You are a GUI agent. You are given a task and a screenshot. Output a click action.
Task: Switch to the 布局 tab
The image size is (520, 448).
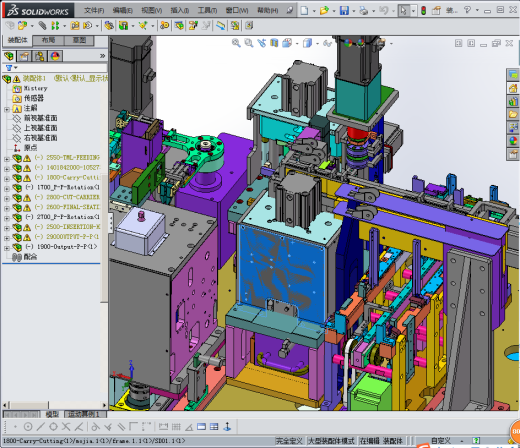pyautogui.click(x=48, y=40)
